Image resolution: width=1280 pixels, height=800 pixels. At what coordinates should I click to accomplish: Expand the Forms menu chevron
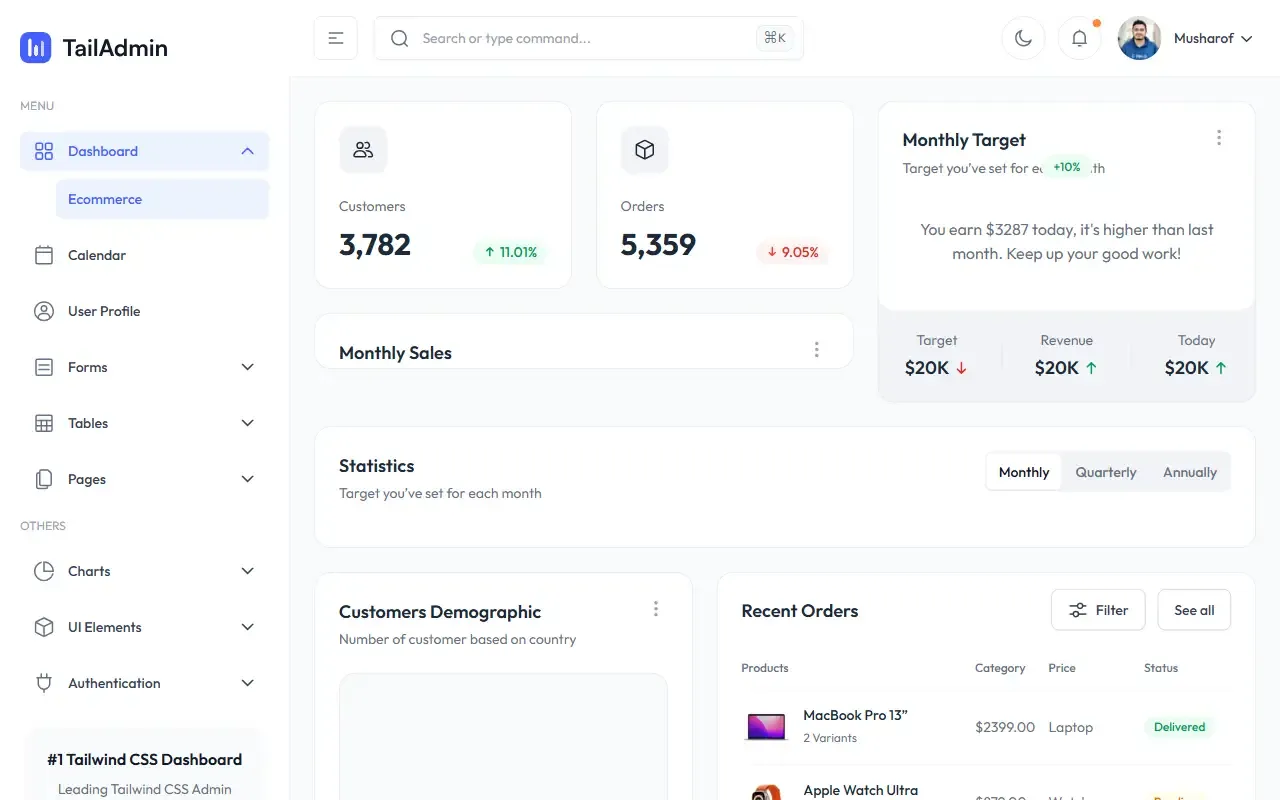[x=248, y=367]
